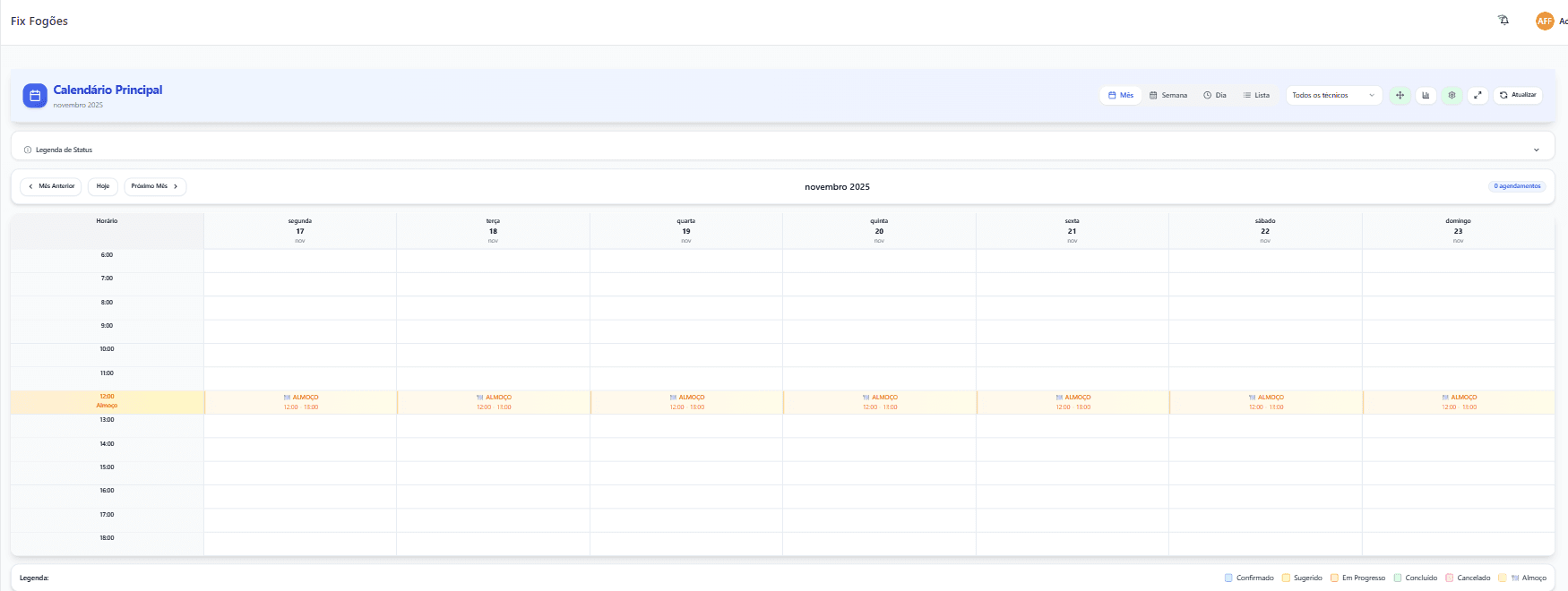Click the Confirmado blue legend swatch
The width and height of the screenshot is (1568, 591).
click(1228, 578)
